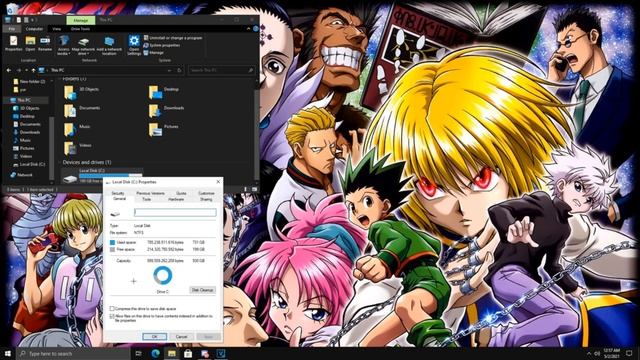Open Microsoft Edge from the taskbar
This screenshot has width=640, height=360.
click(155, 353)
